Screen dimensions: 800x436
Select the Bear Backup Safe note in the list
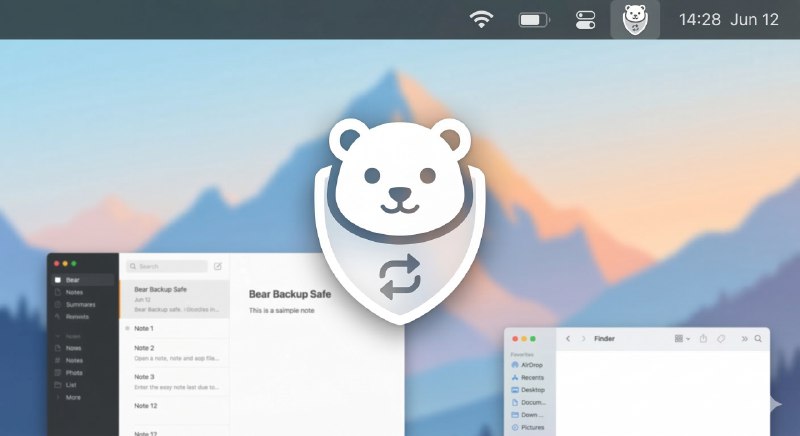coord(174,299)
